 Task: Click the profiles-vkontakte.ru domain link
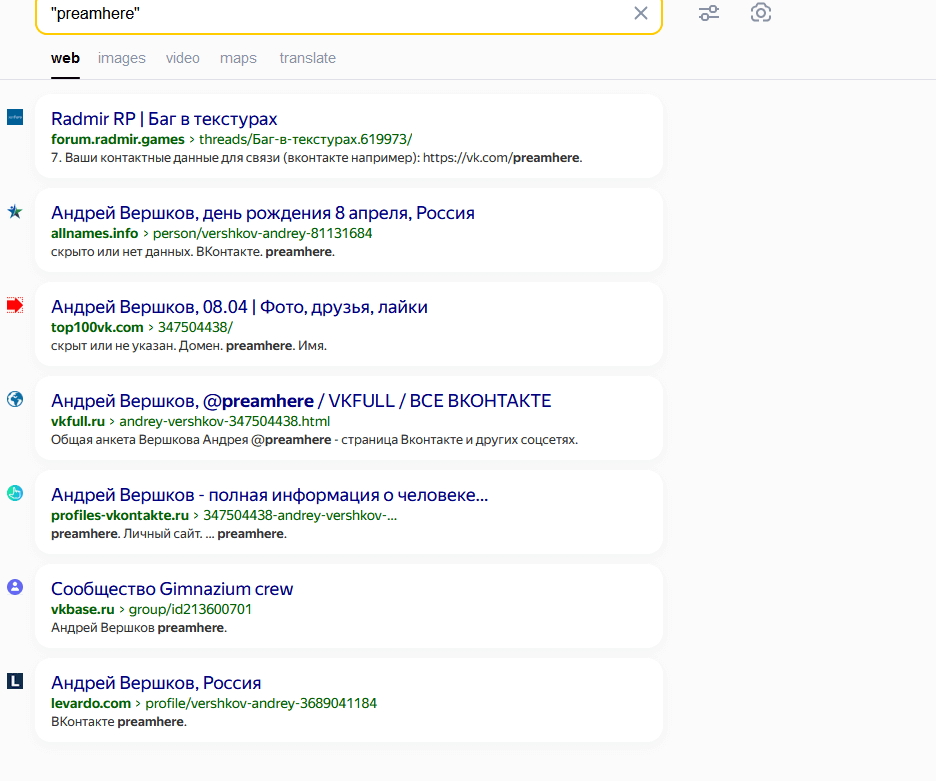pos(120,515)
